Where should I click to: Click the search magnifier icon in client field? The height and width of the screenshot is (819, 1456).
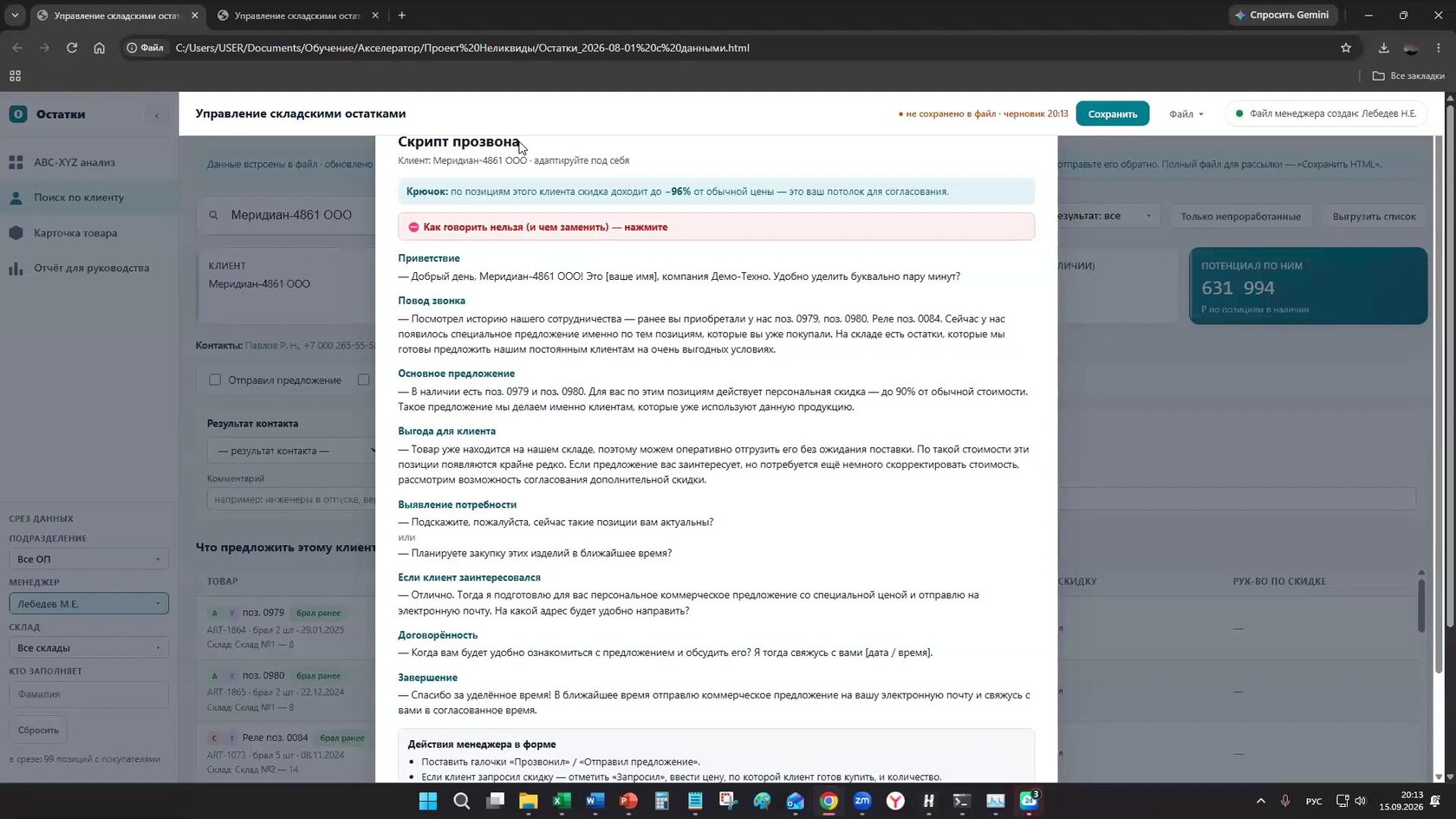pyautogui.click(x=213, y=215)
